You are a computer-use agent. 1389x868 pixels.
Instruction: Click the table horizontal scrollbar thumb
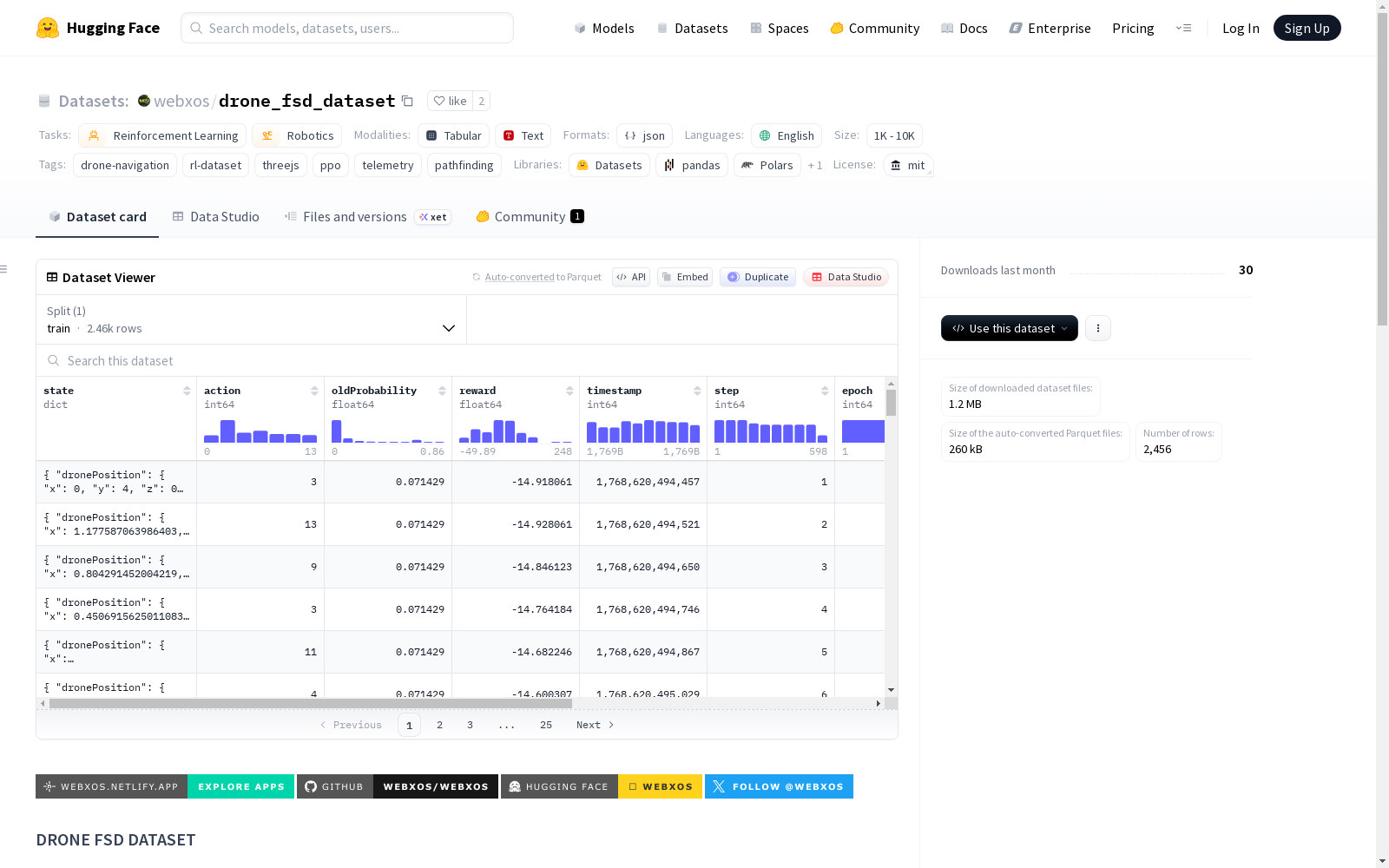pos(311,703)
